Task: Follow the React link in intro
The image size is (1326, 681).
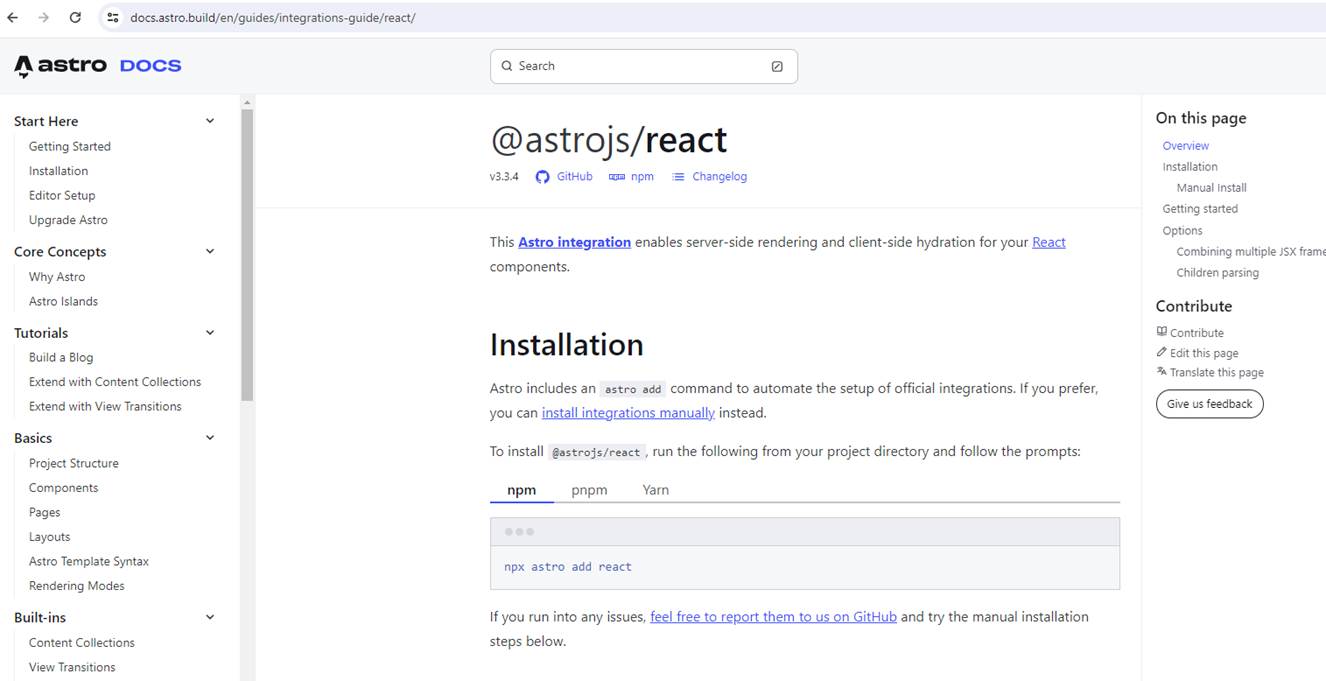Action: (1049, 242)
